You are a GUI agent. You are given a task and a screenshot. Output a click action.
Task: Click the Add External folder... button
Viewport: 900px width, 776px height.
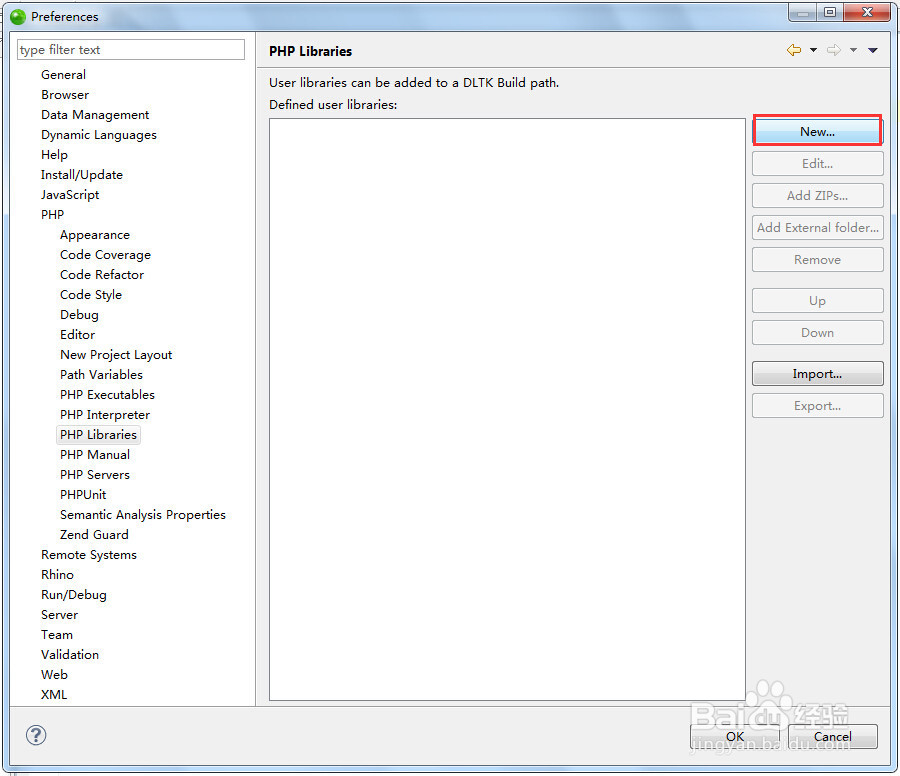point(817,228)
